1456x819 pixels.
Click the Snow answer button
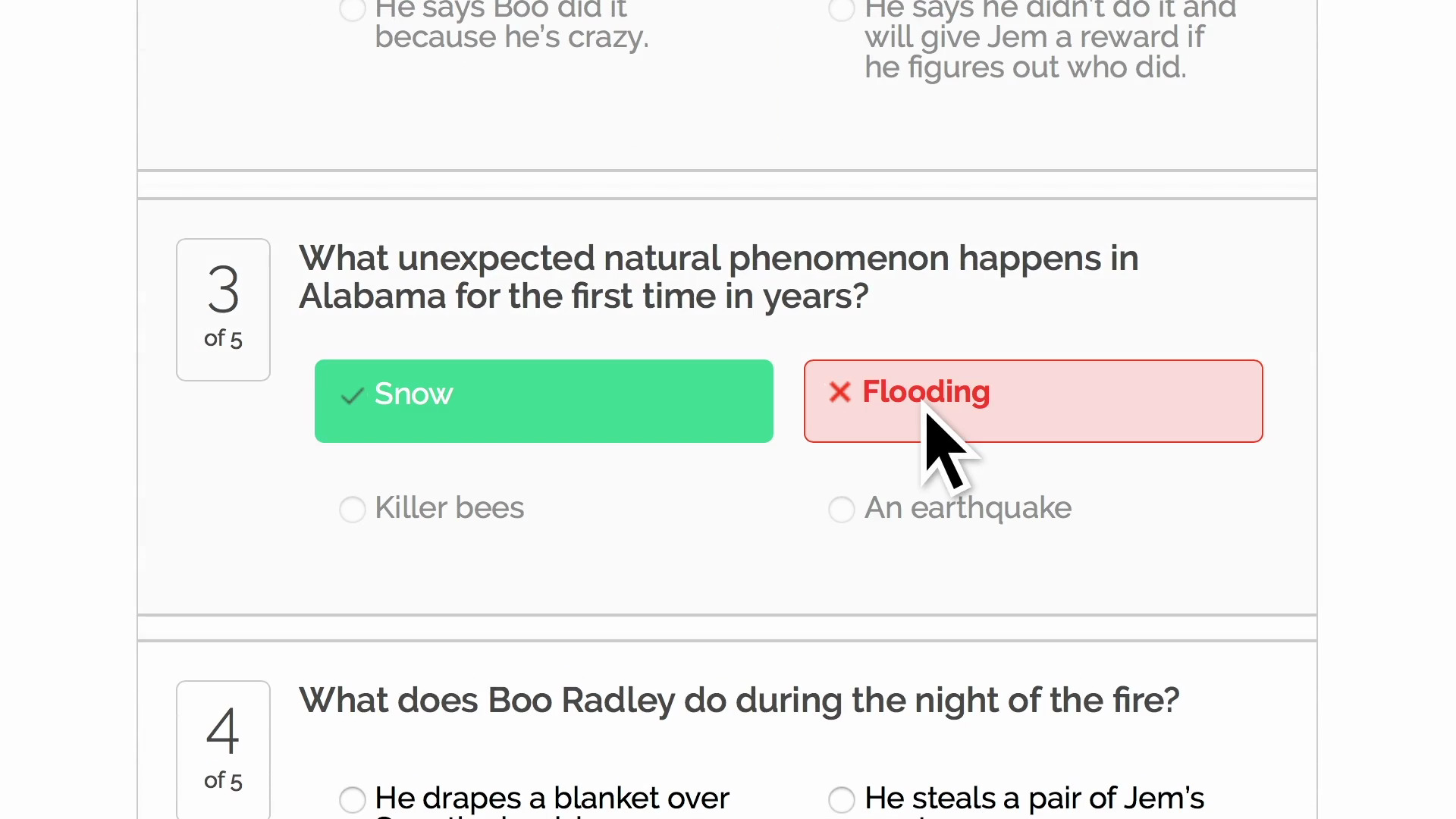[x=543, y=400]
